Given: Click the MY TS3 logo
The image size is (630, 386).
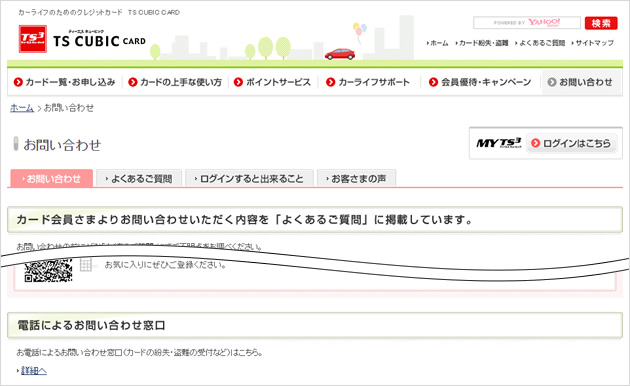Looking at the screenshot, I should (499, 143).
